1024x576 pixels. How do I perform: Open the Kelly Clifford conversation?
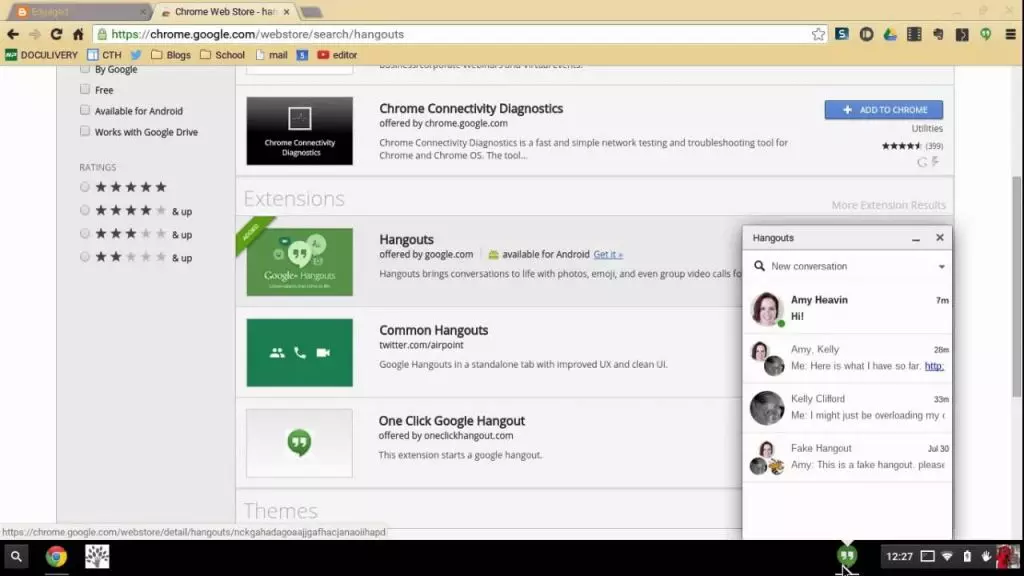847,408
